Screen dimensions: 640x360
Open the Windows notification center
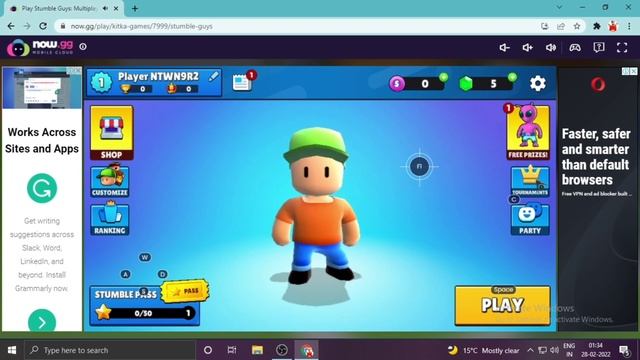click(624, 350)
